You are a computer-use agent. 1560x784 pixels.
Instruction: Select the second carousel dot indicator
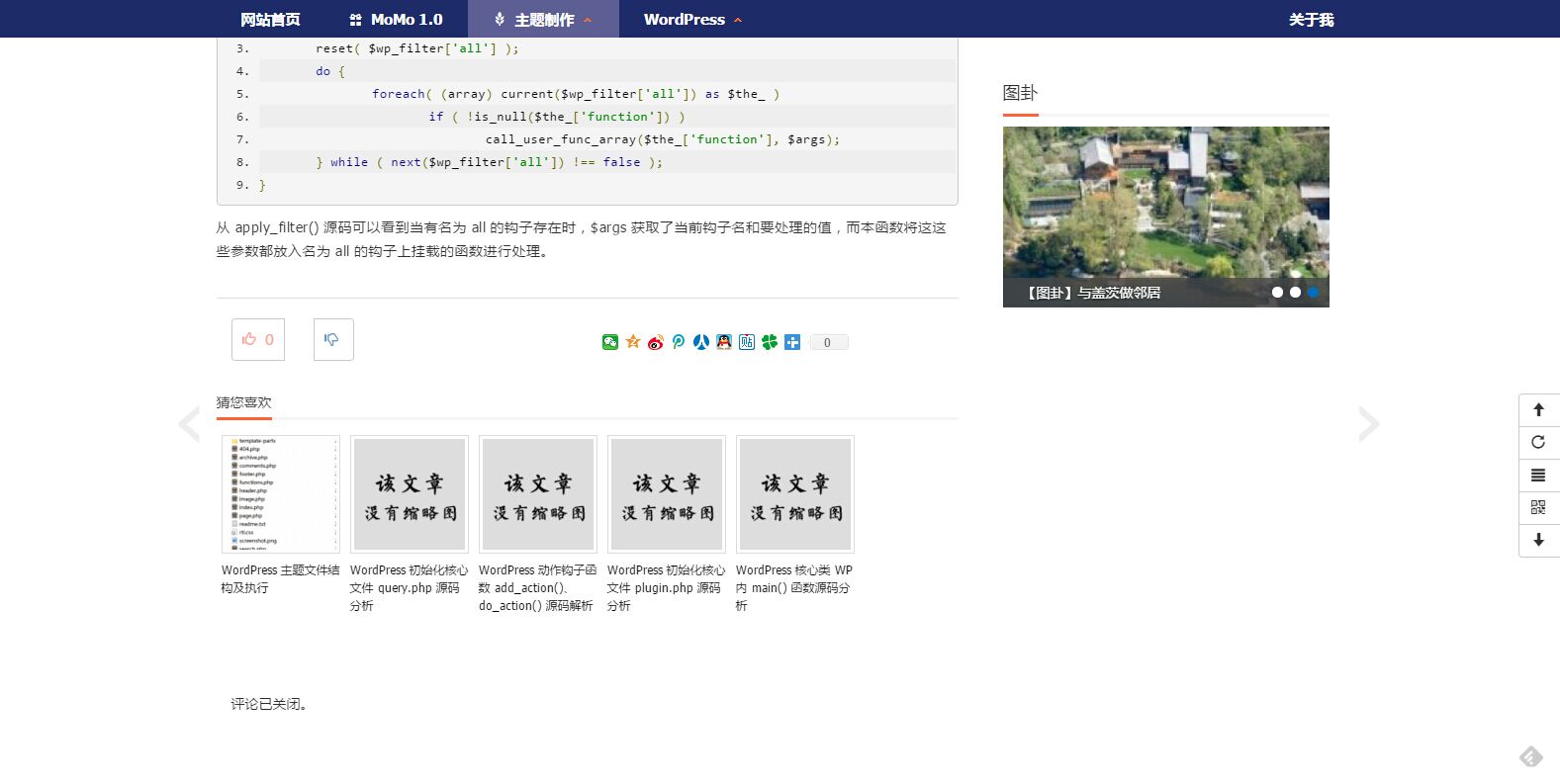[x=1295, y=293]
